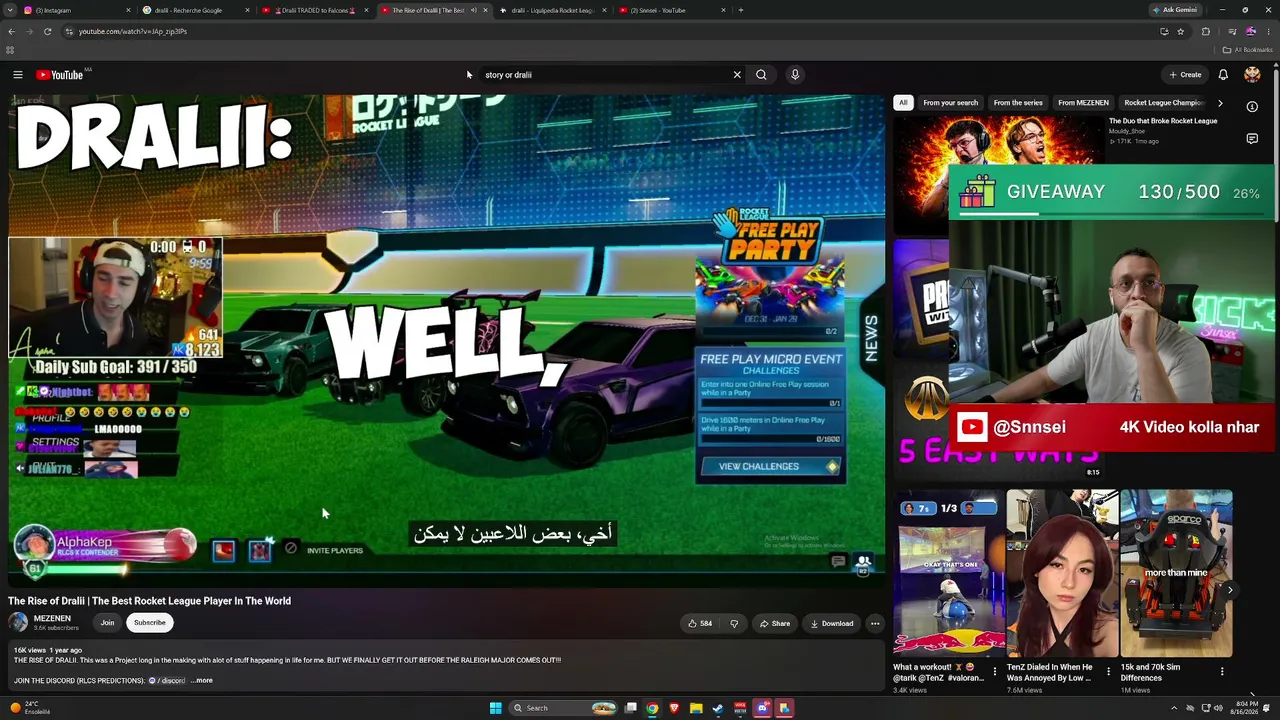This screenshot has height=720, width=1280.
Task: Open options for the TenZ short
Action: click(1108, 671)
